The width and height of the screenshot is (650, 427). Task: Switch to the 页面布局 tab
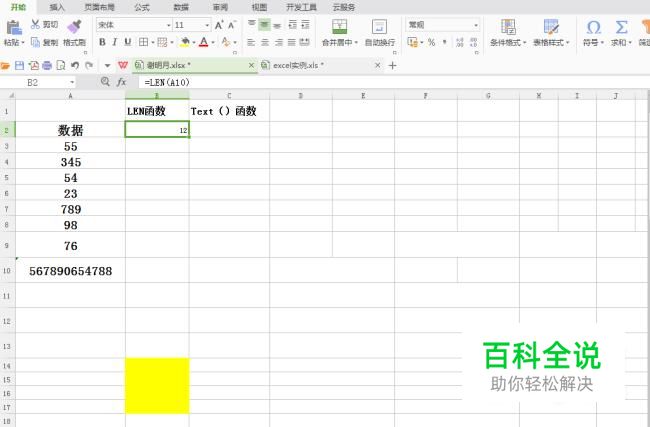click(99, 7)
